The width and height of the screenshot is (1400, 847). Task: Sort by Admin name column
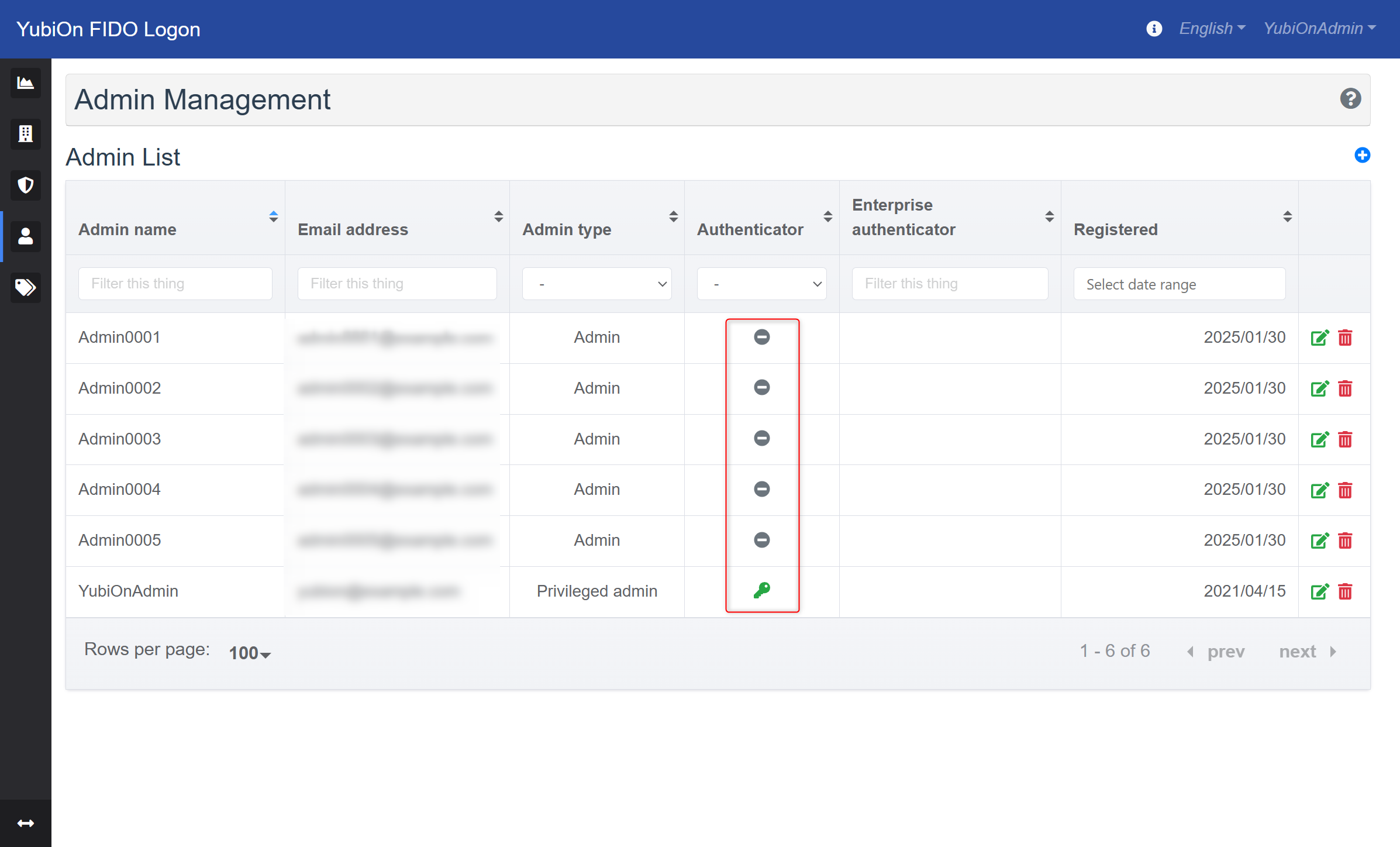tap(273, 216)
